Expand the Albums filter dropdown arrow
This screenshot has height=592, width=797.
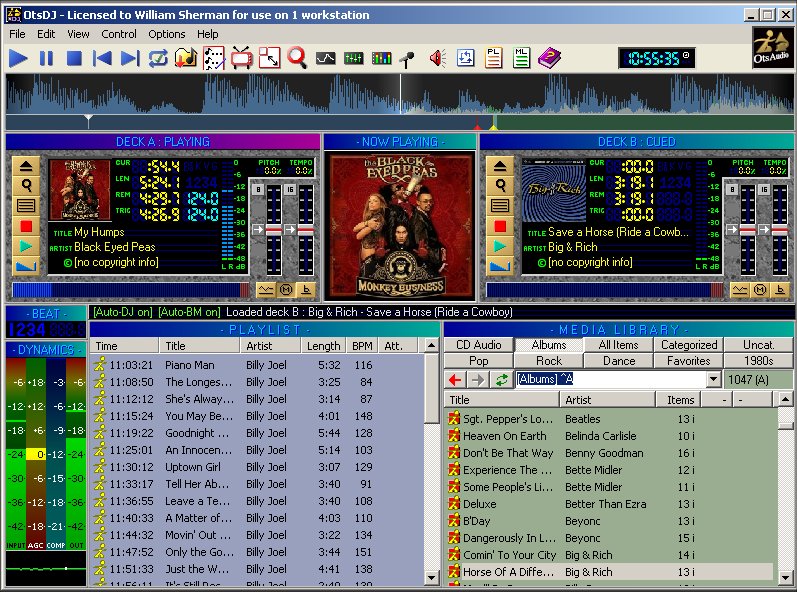(x=713, y=379)
